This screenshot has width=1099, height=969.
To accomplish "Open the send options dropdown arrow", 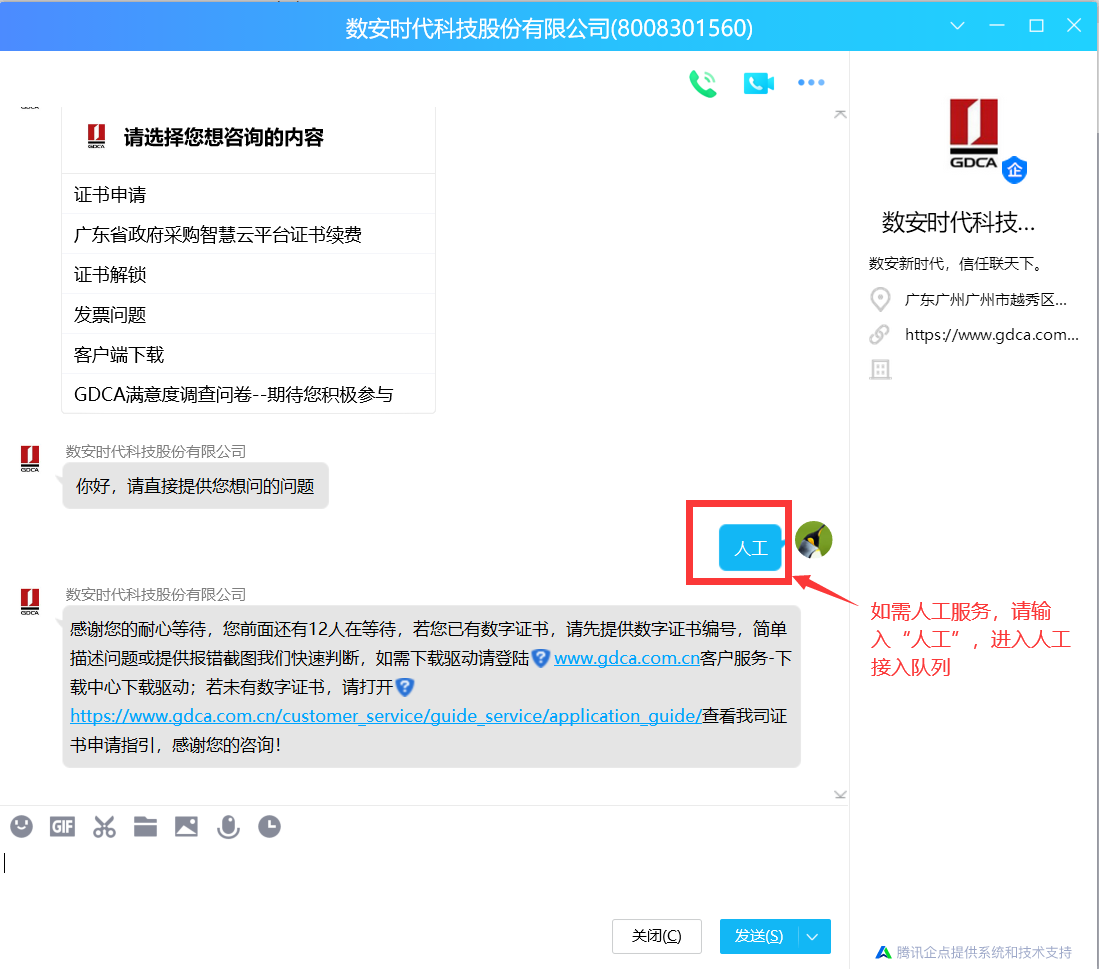I will click(813, 937).
